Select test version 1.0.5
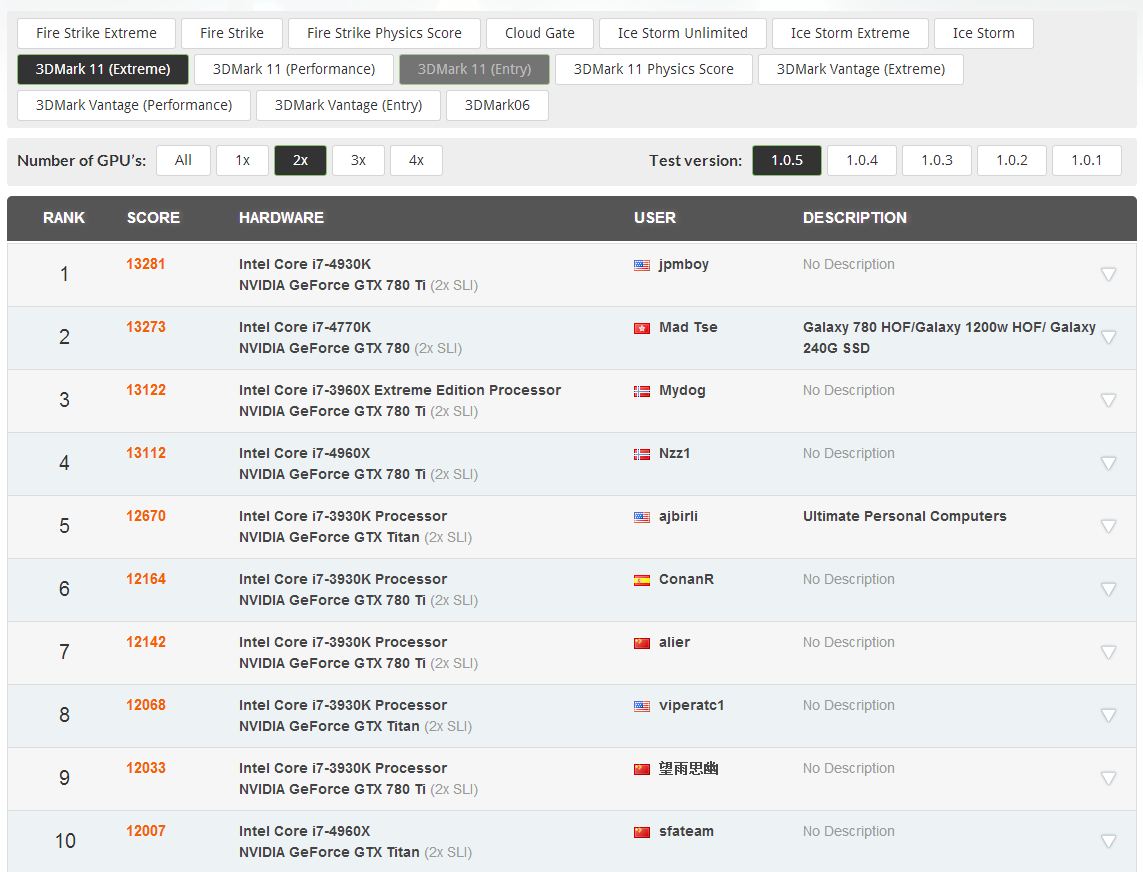The image size is (1143, 872). point(787,160)
